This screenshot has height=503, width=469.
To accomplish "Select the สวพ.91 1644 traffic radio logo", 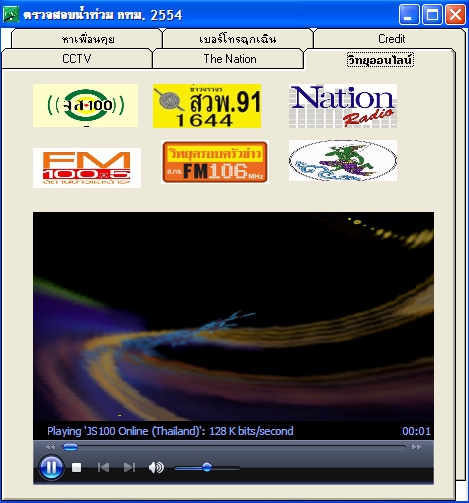I will point(207,106).
